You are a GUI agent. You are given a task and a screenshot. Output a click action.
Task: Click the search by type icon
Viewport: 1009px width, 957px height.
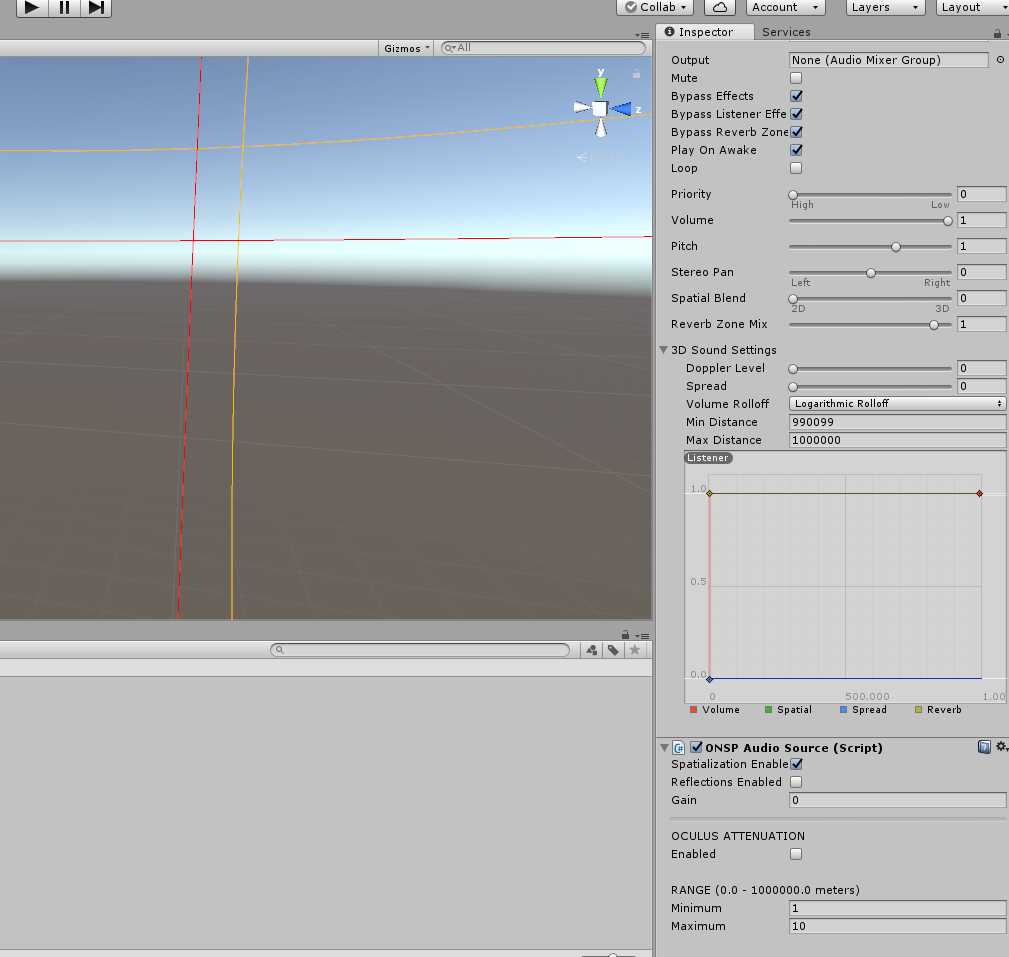point(592,650)
